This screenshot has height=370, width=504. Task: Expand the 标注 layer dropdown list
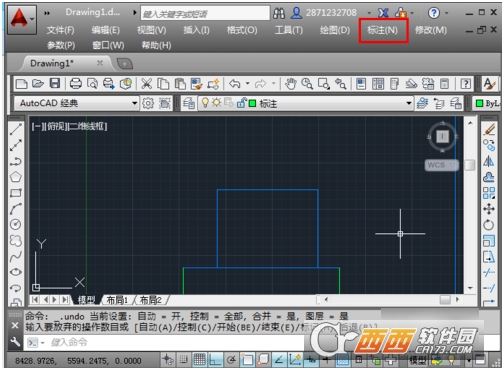[409, 103]
